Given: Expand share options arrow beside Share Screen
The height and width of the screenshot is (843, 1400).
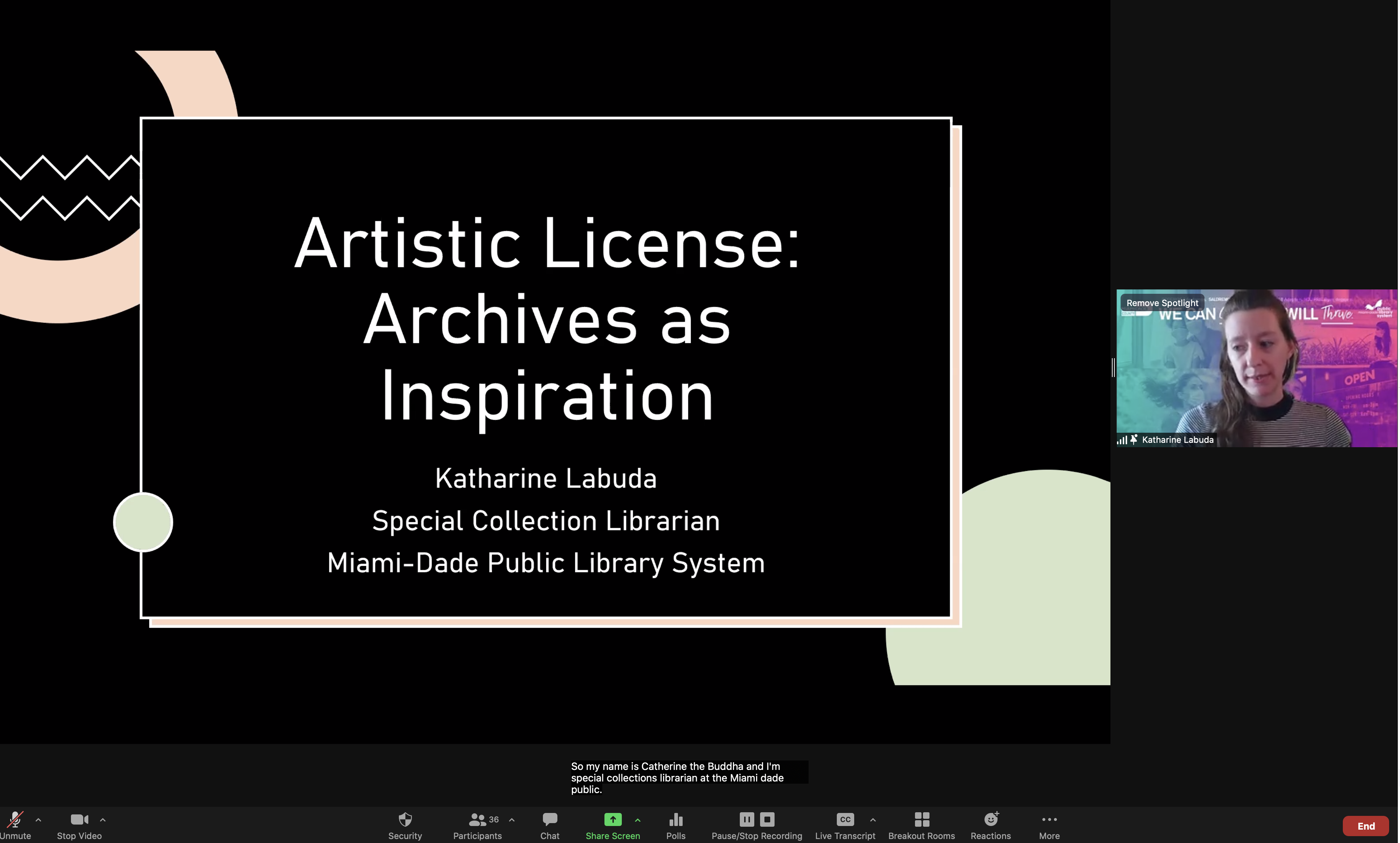Looking at the screenshot, I should coord(637,820).
